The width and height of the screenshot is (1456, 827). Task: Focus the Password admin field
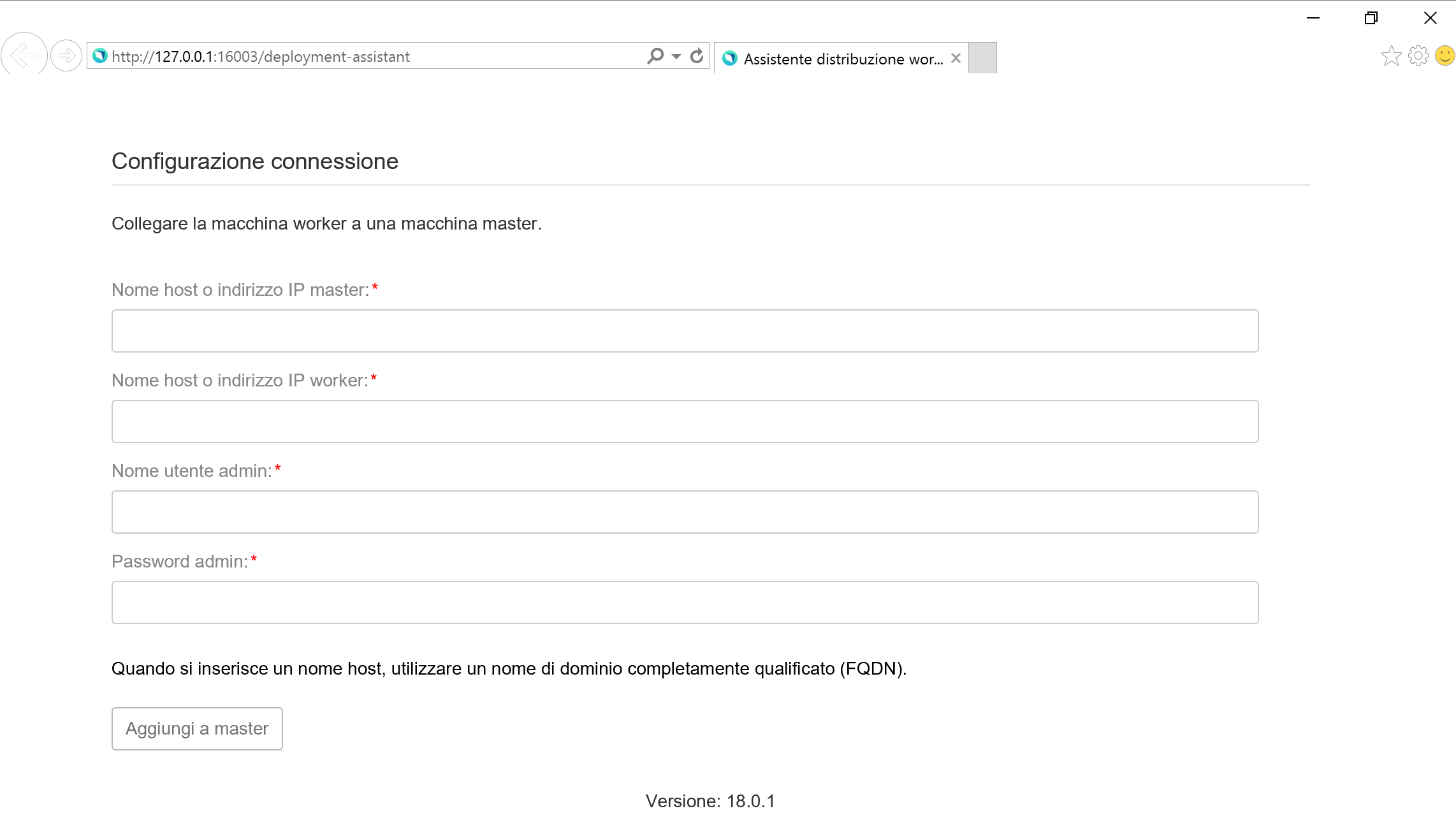click(685, 603)
